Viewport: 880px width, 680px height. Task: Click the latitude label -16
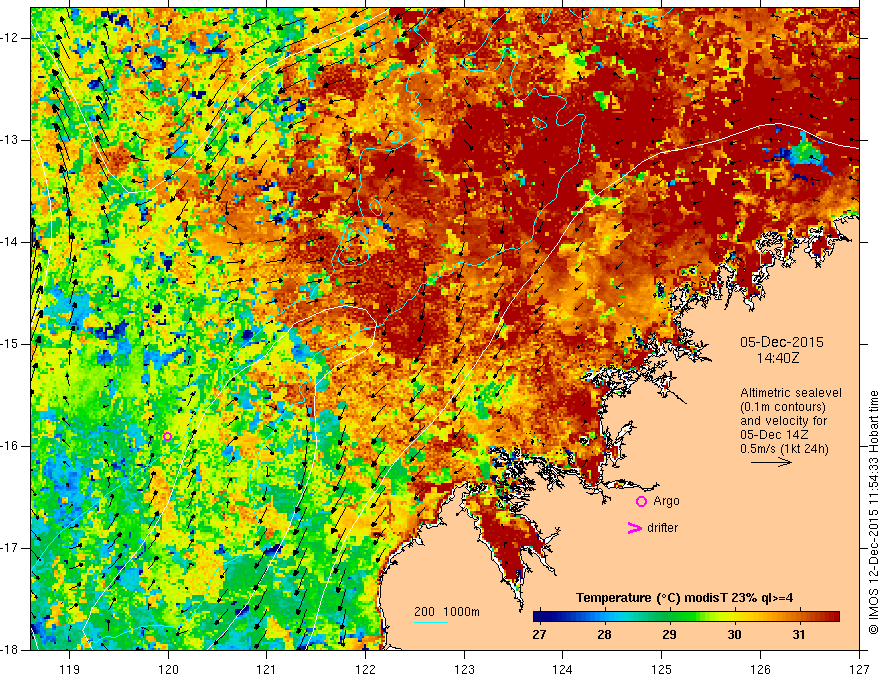[10, 446]
